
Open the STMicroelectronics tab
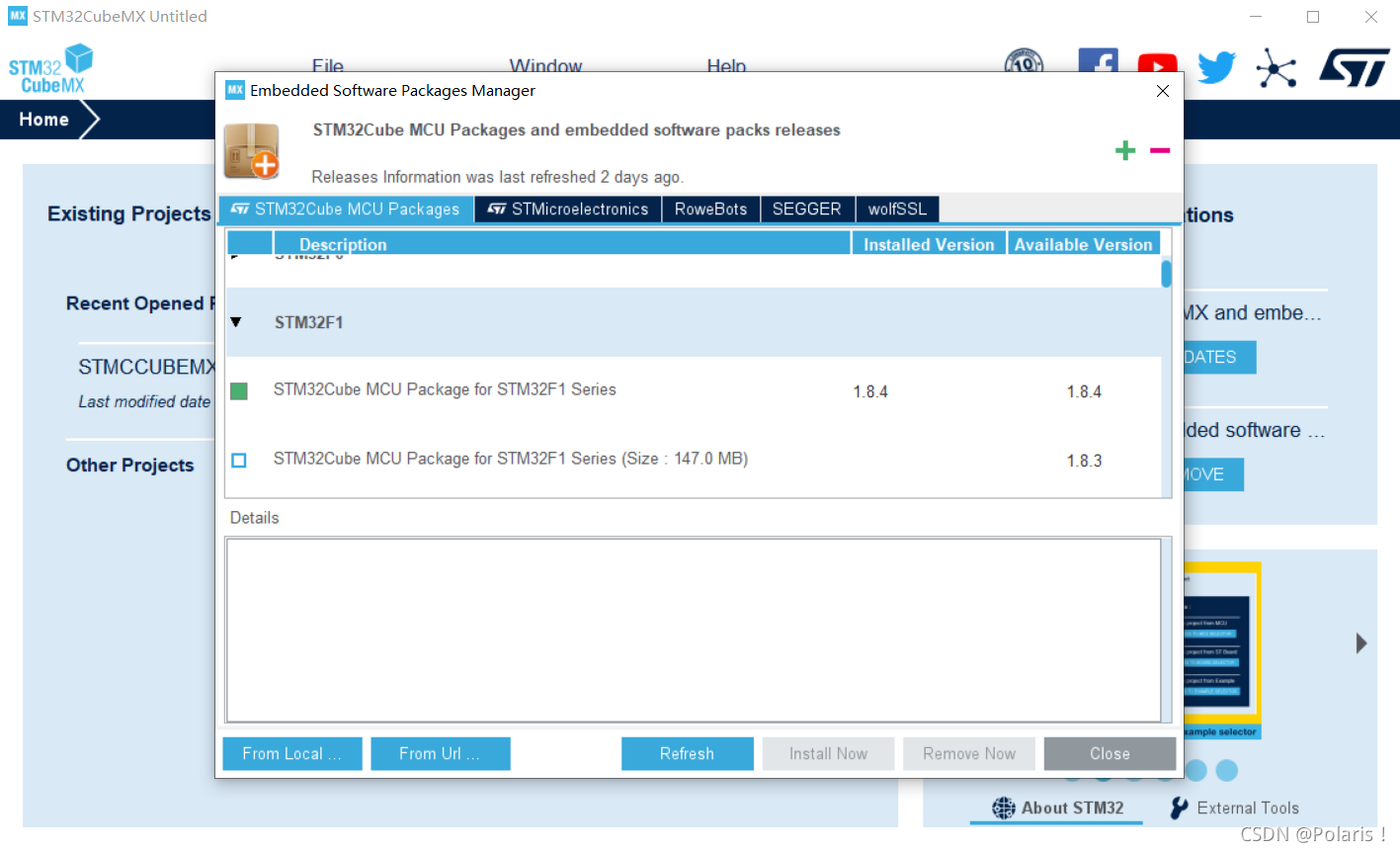568,210
